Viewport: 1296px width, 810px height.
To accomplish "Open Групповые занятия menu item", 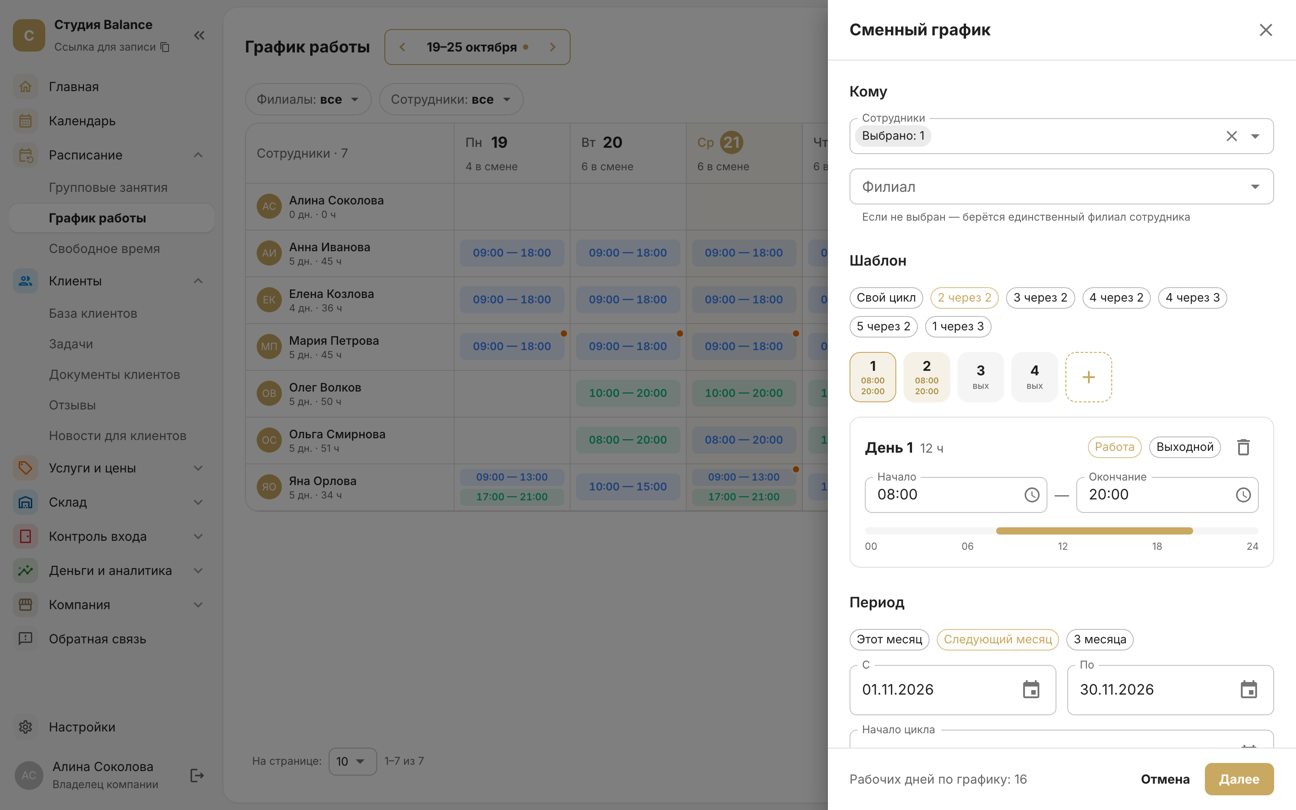I will click(108, 188).
